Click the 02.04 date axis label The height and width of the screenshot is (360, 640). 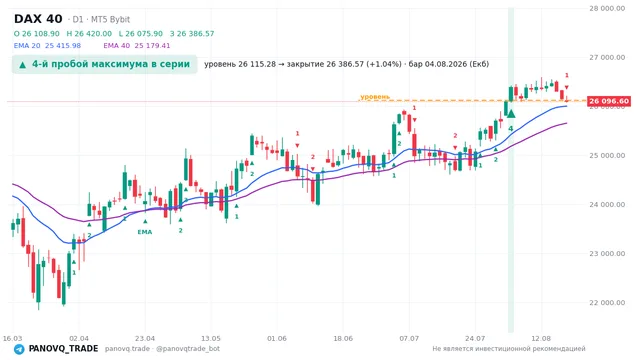click(x=79, y=338)
